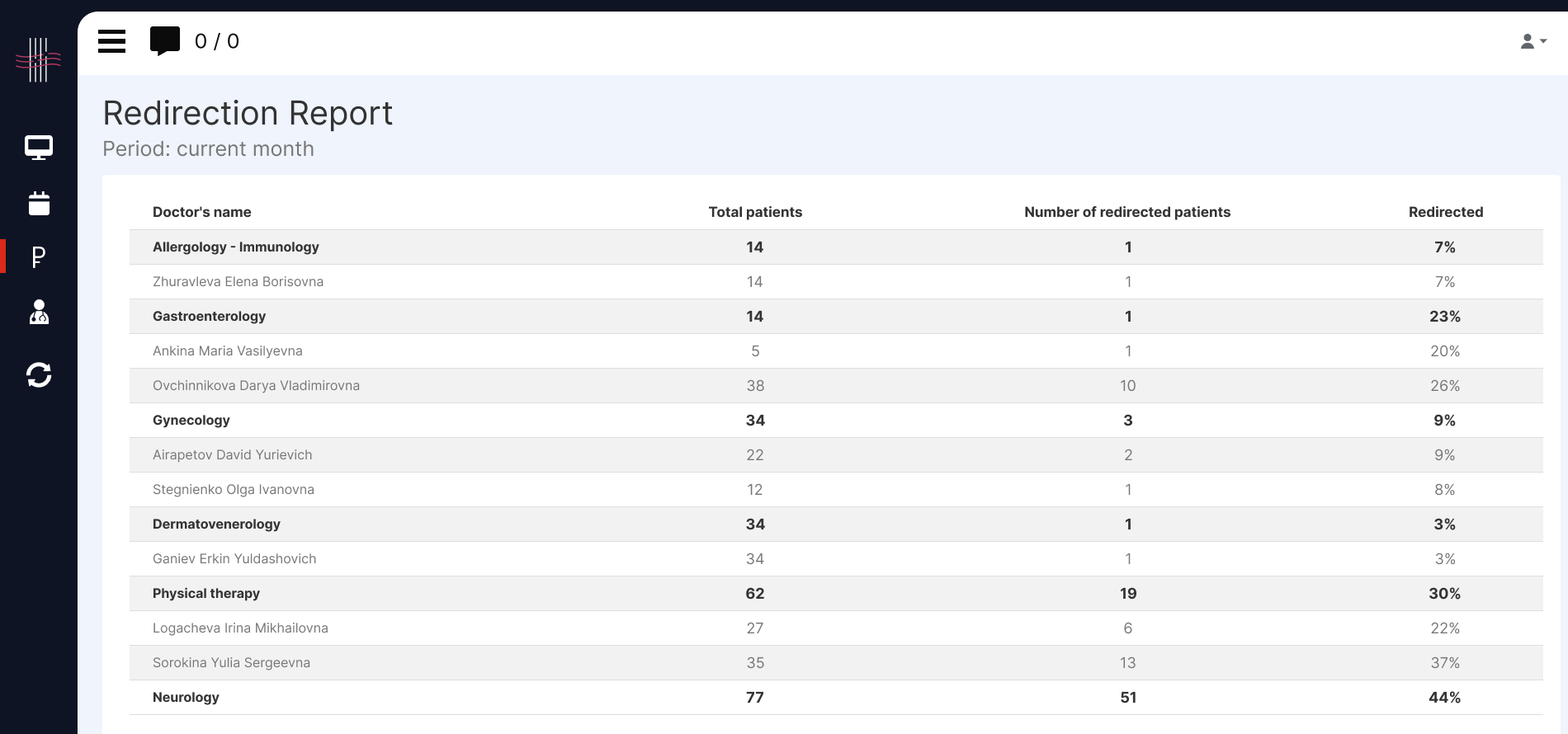Viewport: 1568px width, 734px height.
Task: Select the Neurology group row
Action: pyautogui.click(x=186, y=698)
